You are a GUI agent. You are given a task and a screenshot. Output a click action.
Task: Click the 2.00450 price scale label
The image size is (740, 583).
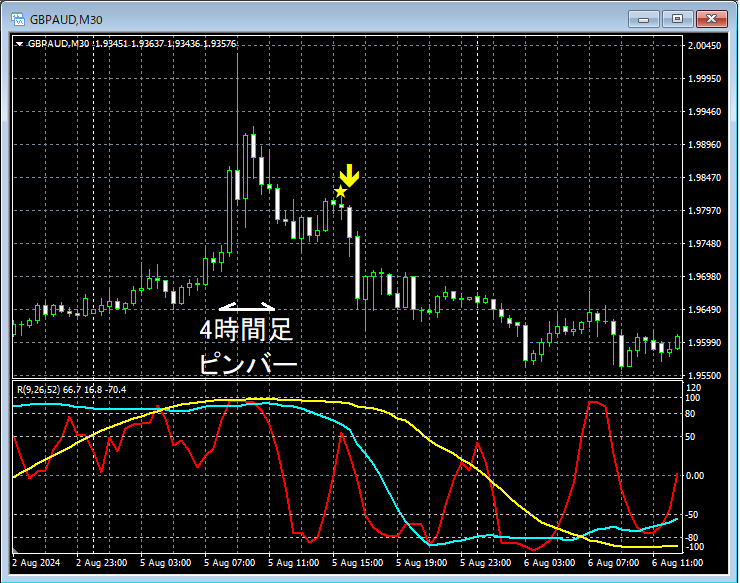704,46
